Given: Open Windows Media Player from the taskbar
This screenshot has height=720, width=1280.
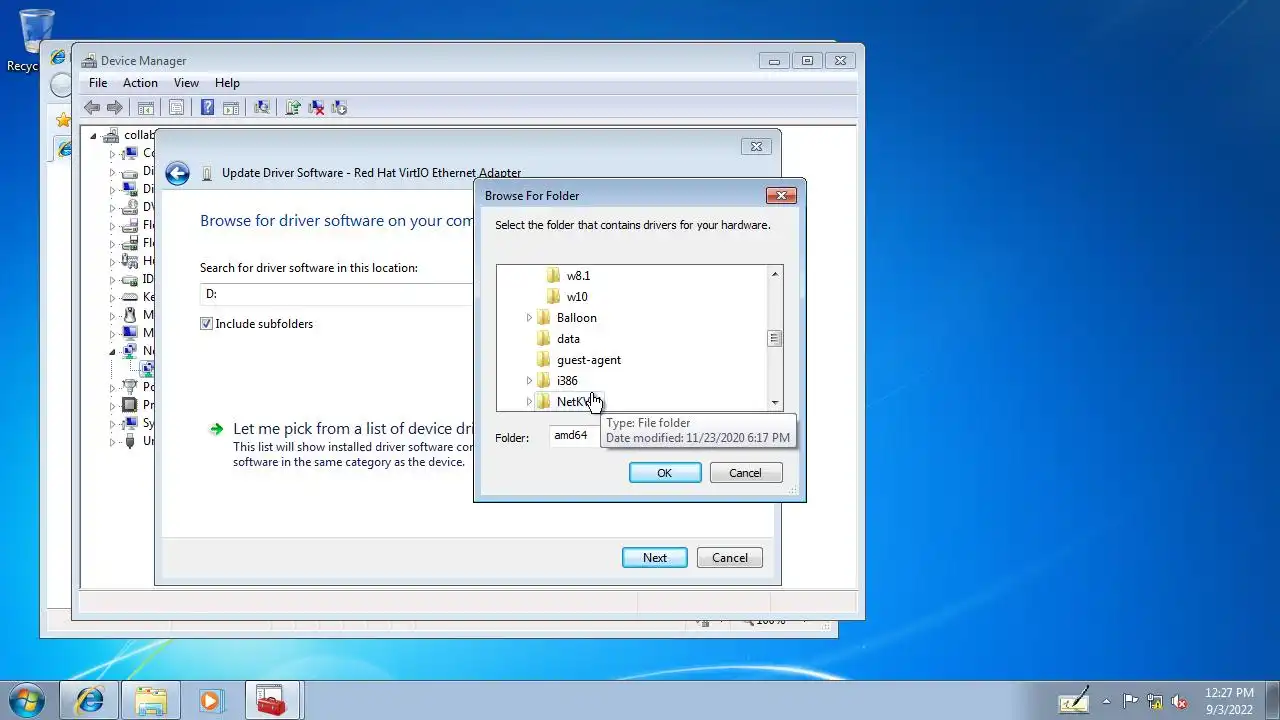Looking at the screenshot, I should (210, 700).
